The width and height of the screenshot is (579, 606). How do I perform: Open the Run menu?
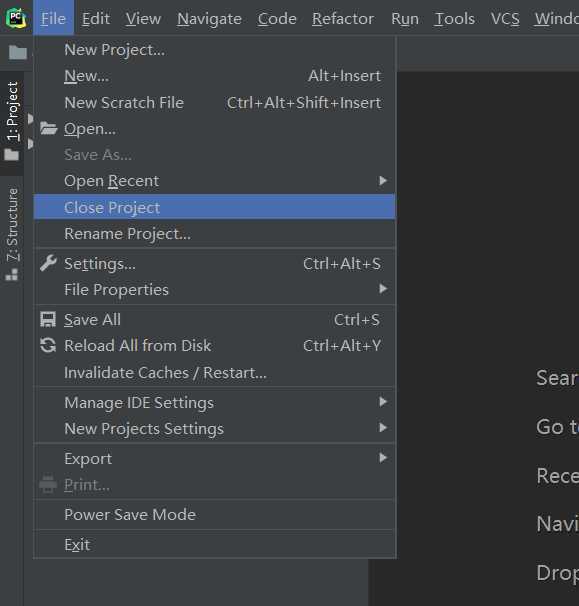coord(405,18)
